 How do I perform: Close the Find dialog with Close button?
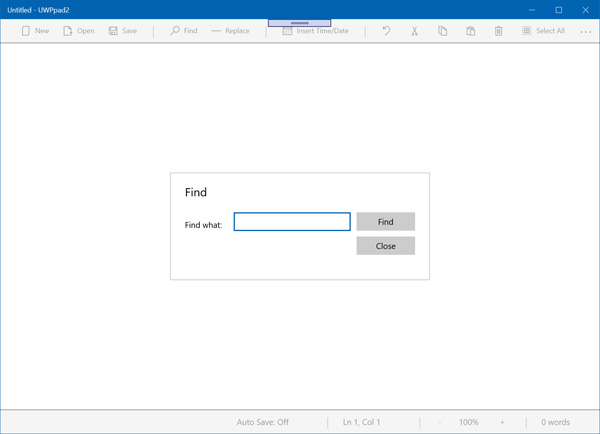click(x=385, y=246)
